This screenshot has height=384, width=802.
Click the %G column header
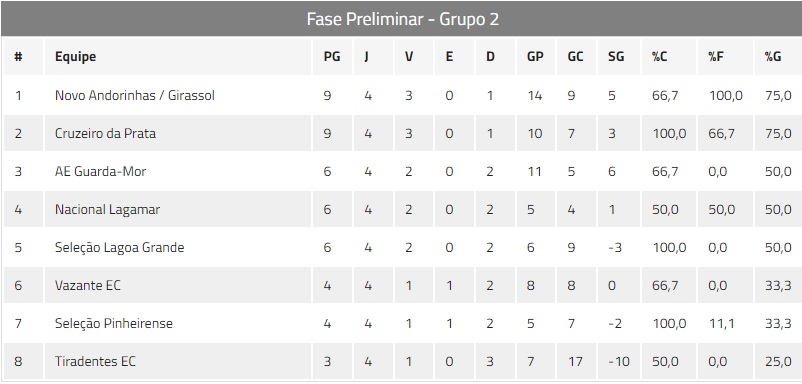(x=773, y=56)
